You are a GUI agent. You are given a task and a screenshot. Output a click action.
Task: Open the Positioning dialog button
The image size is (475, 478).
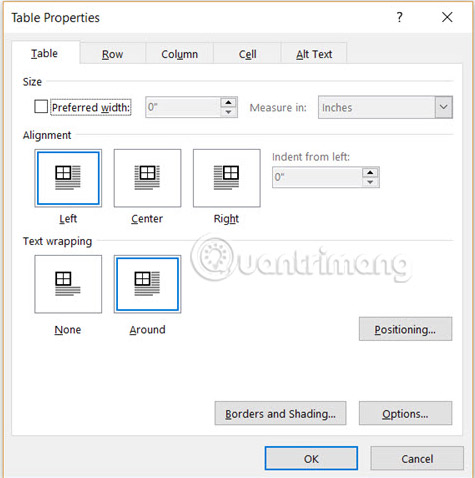coord(405,329)
